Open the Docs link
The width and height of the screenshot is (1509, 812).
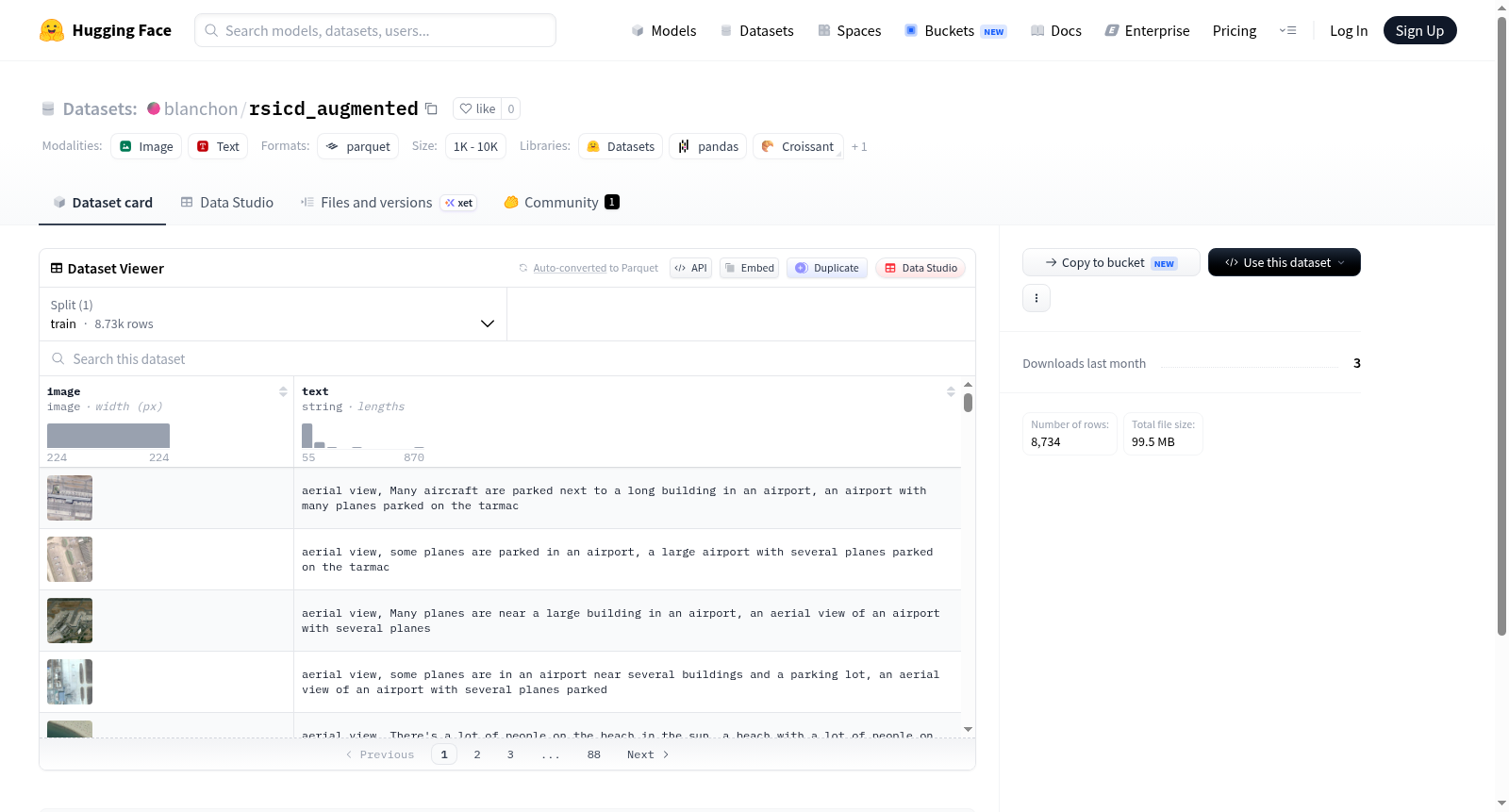click(x=1056, y=30)
